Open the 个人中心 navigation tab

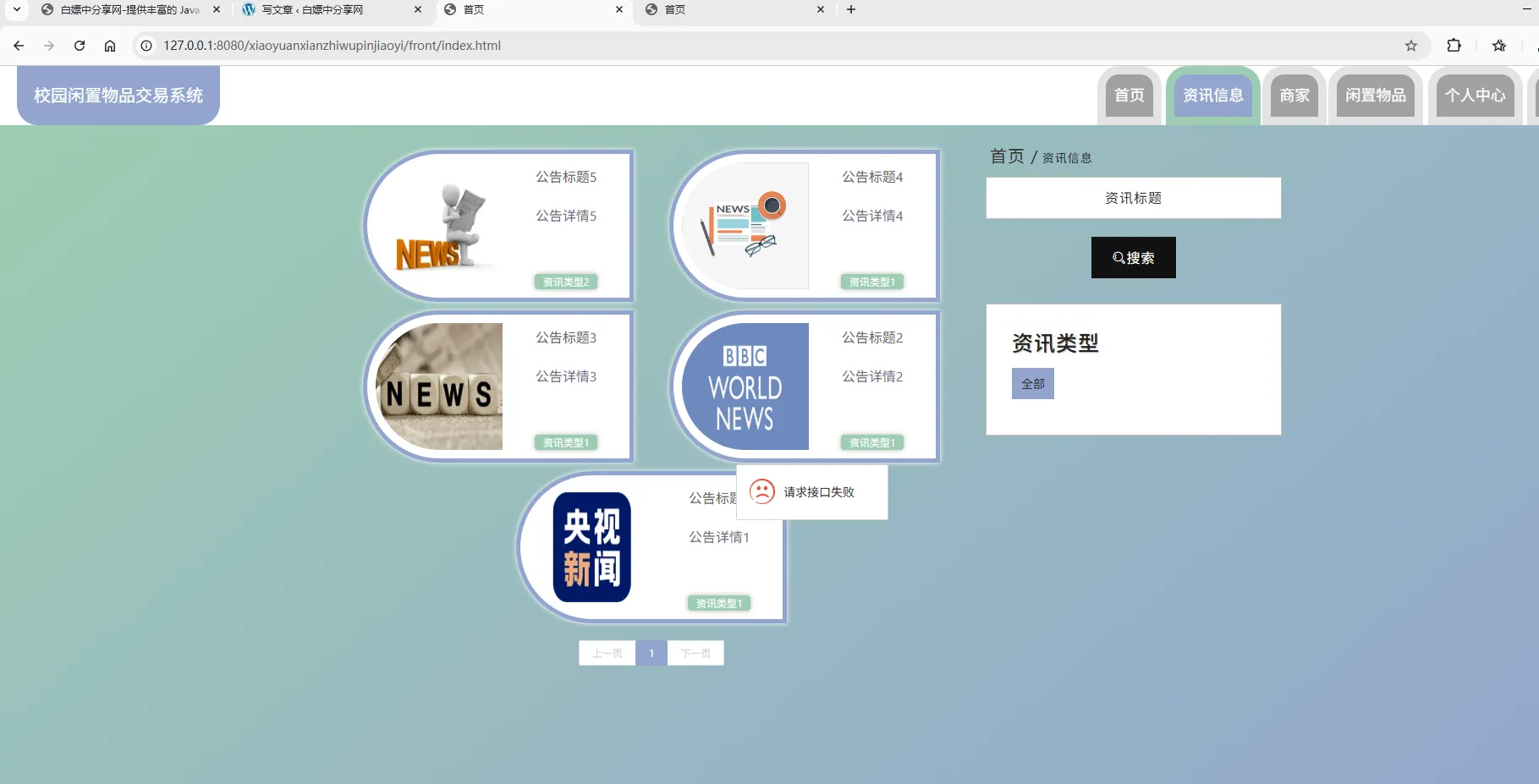(x=1475, y=96)
